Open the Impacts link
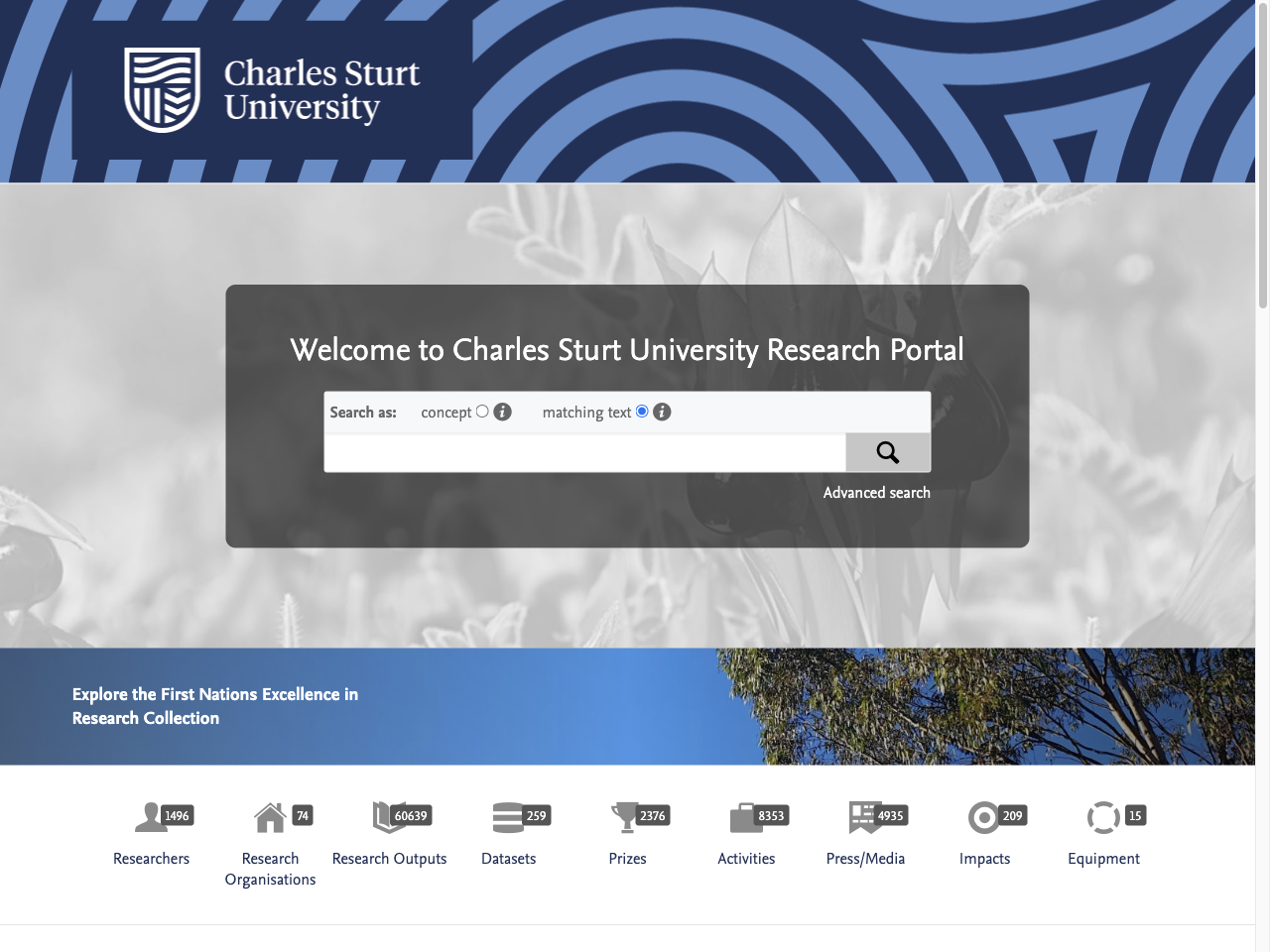 [984, 859]
